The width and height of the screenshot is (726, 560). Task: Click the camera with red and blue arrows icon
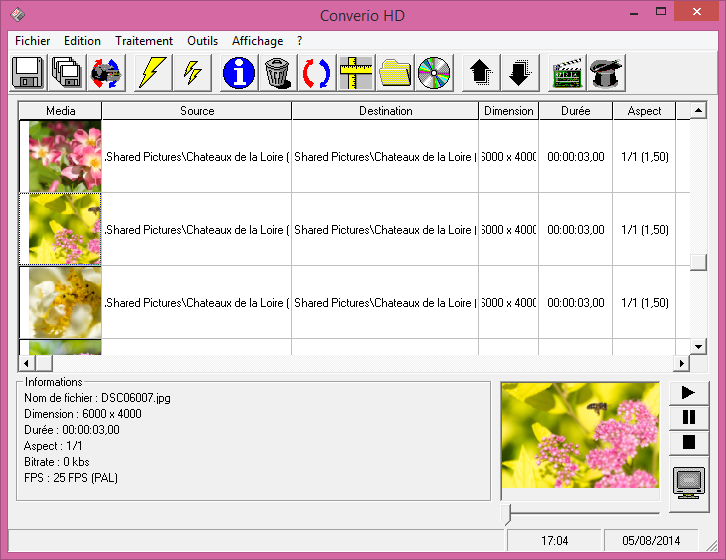106,72
